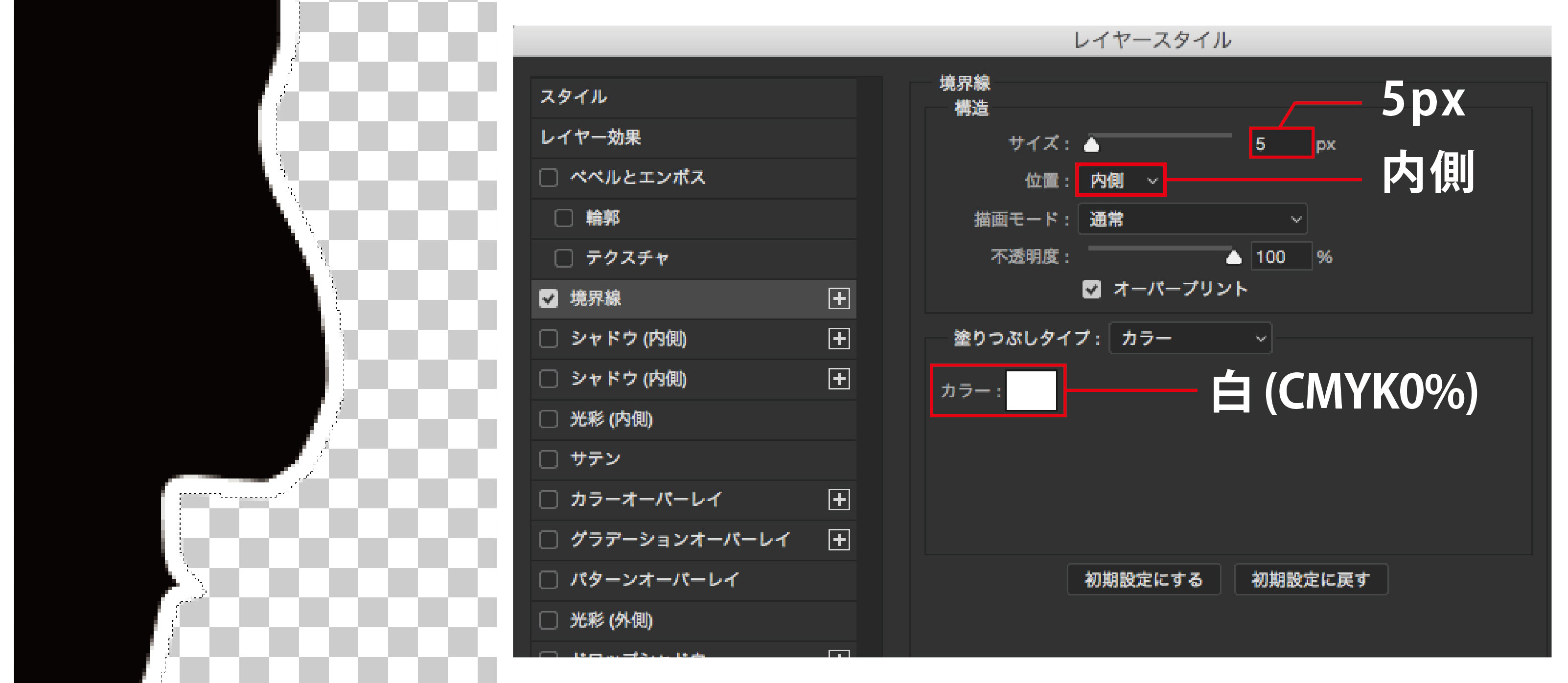Select 境界線 style row
The height and width of the screenshot is (683, 1568).
(x=693, y=299)
